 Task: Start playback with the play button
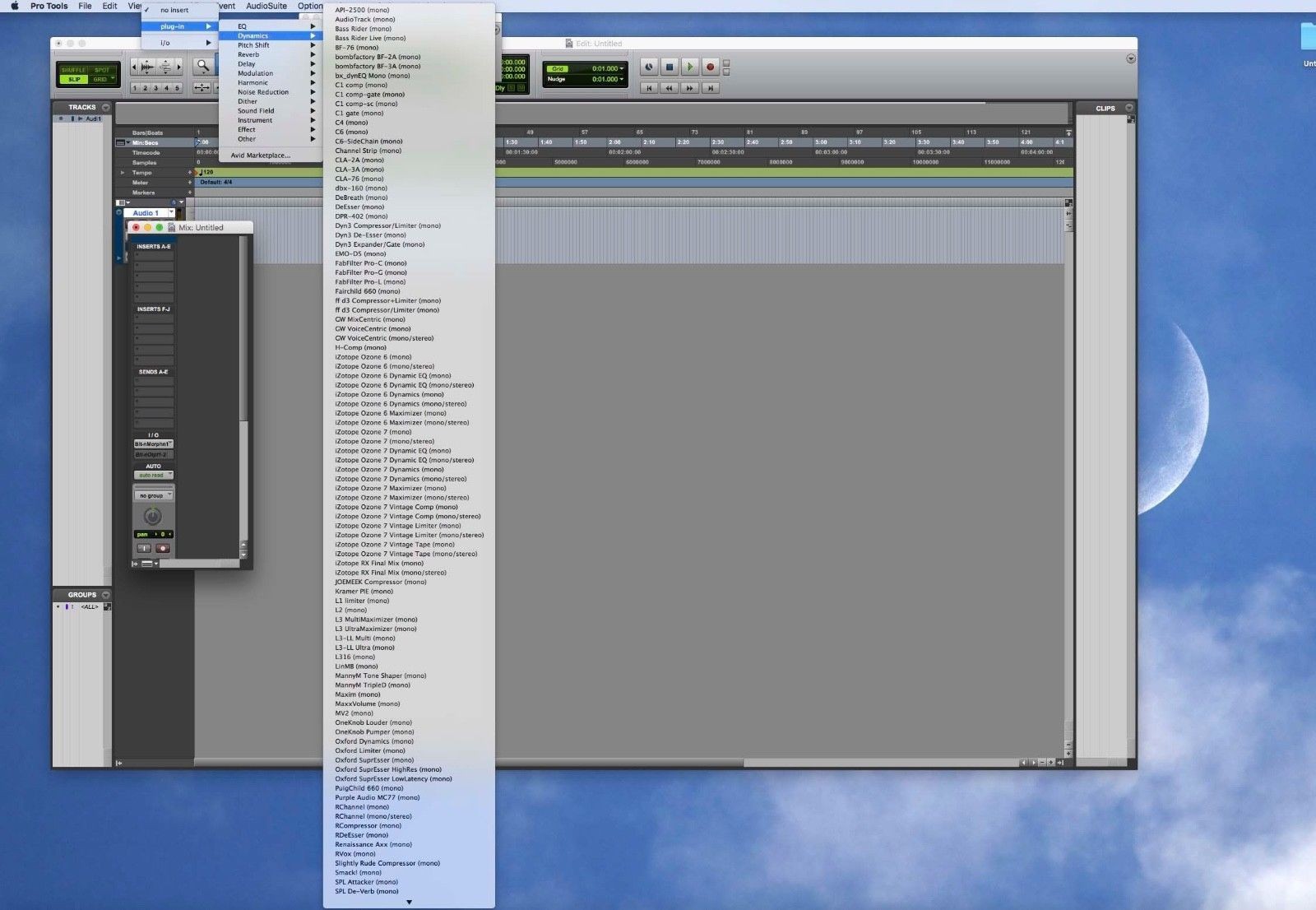point(690,67)
